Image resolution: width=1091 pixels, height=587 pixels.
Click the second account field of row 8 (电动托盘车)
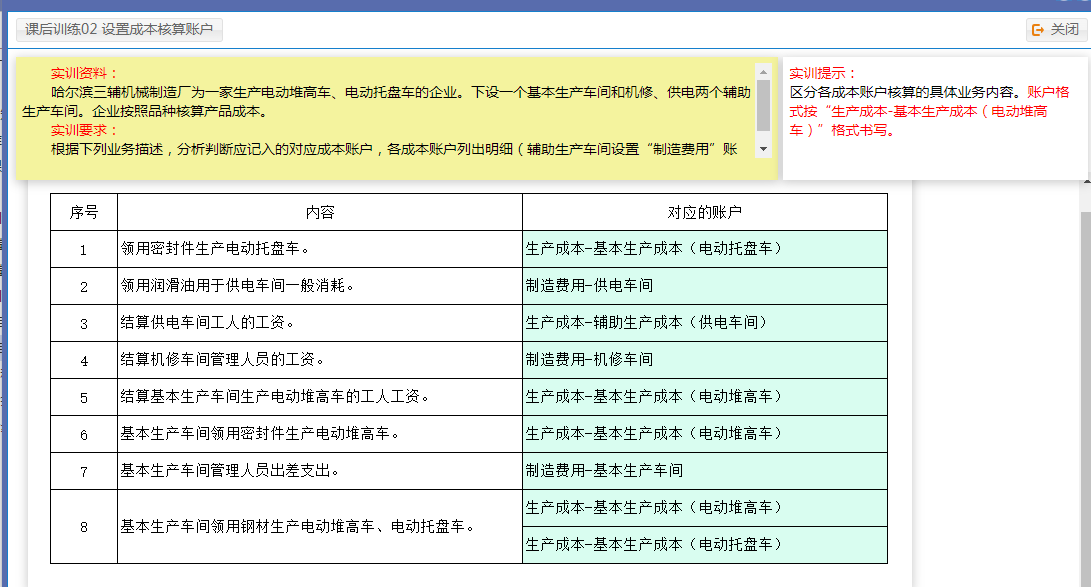point(705,545)
